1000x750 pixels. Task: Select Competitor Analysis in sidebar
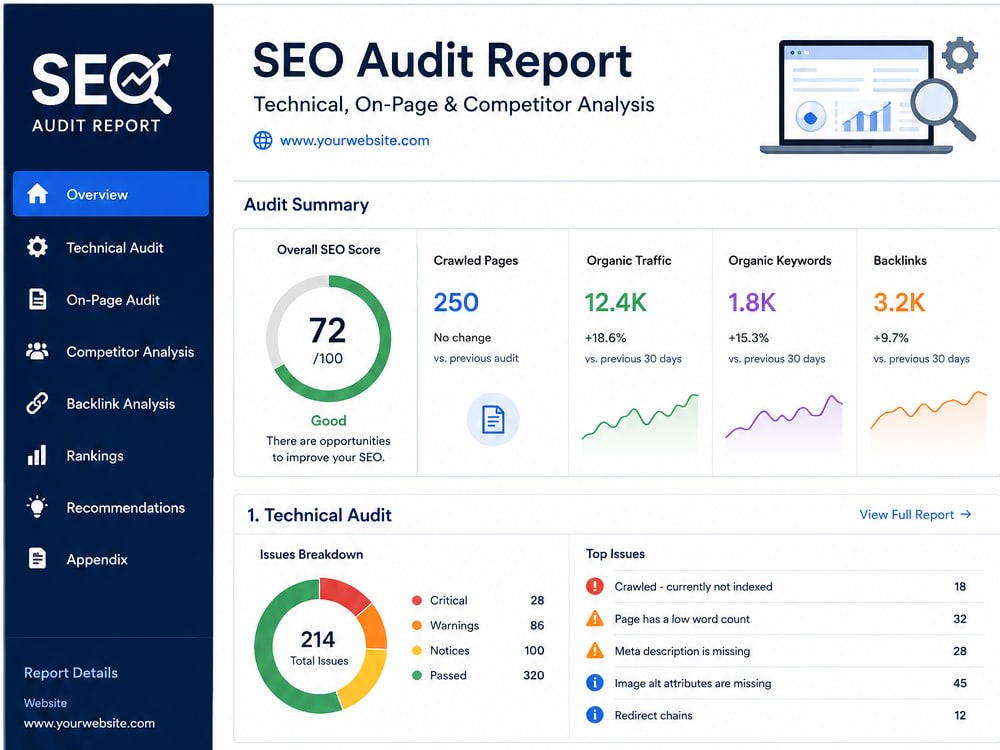[x=111, y=351]
